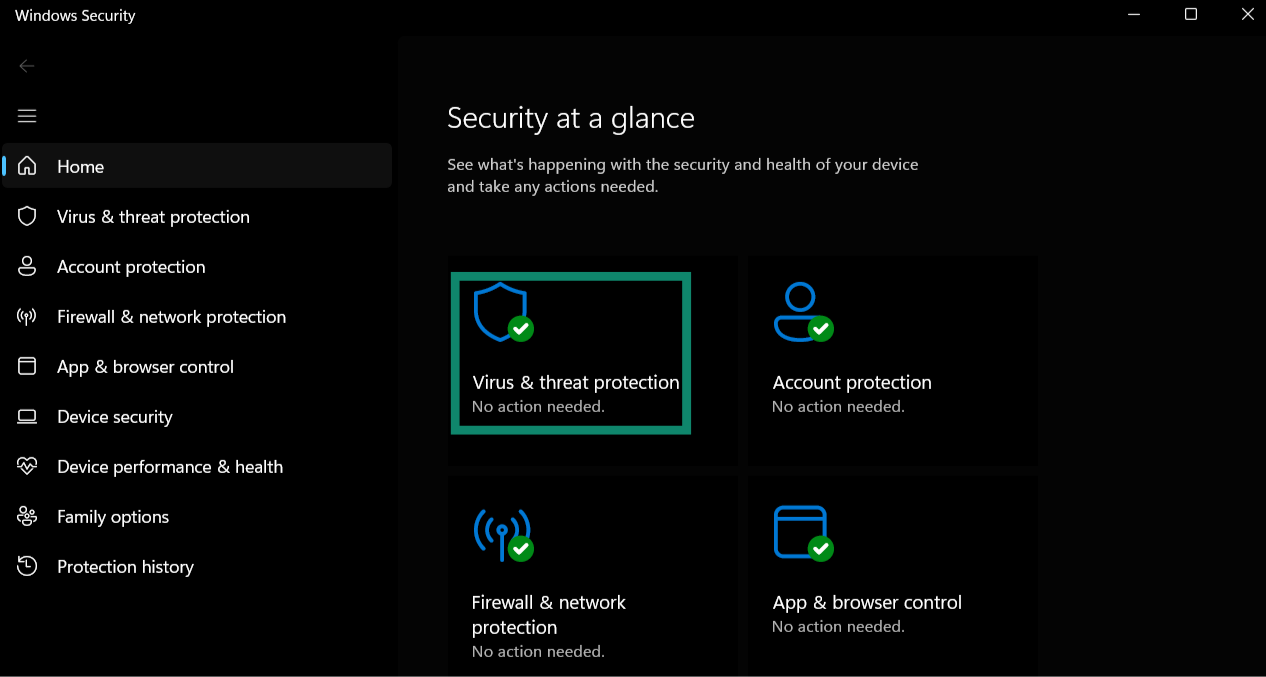The image size is (1266, 677).
Task: Click the green checkmark on Account protection
Action: pos(821,329)
